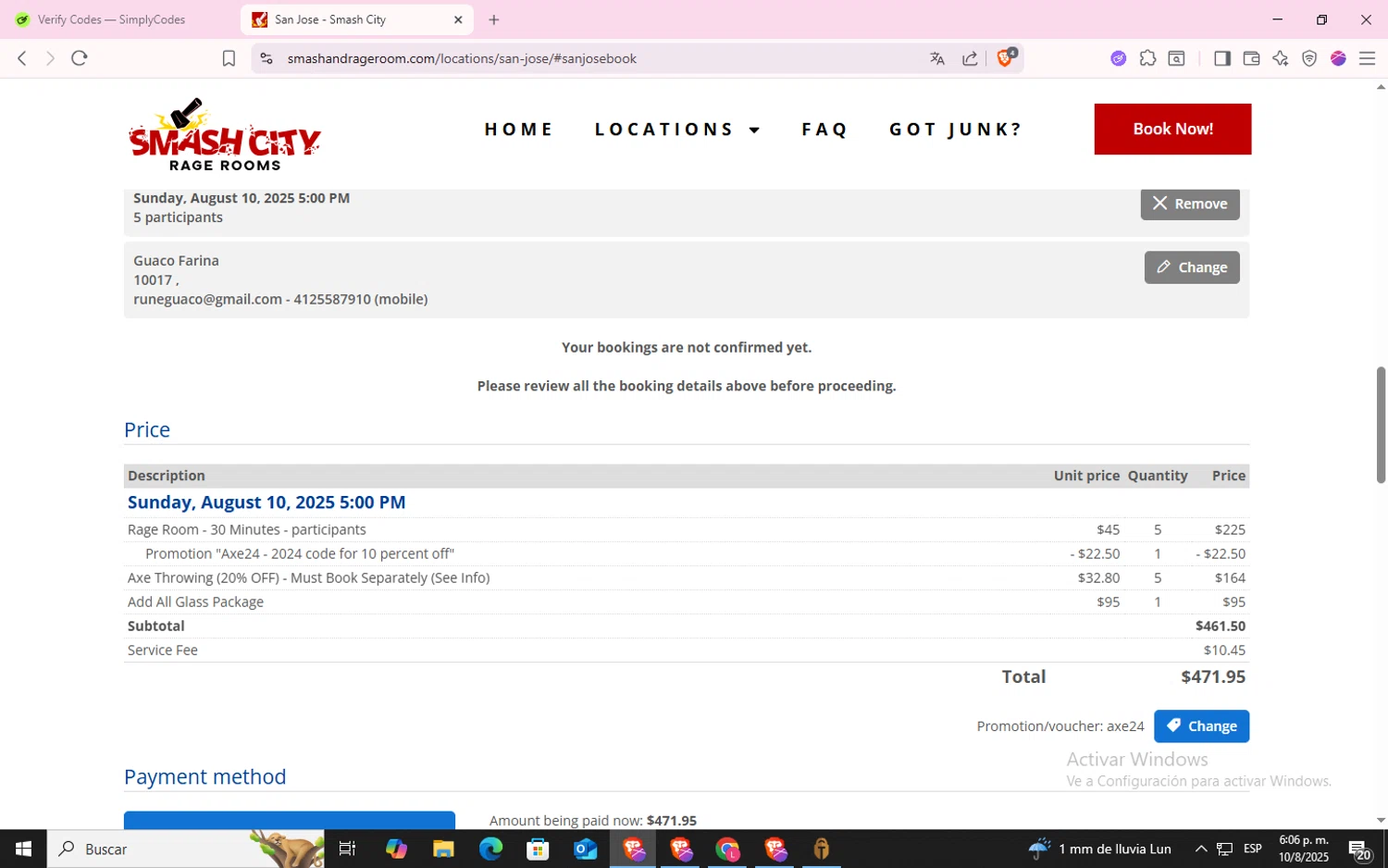Image resolution: width=1388 pixels, height=868 pixels.
Task: Open Outlook from the taskbar
Action: tap(586, 849)
